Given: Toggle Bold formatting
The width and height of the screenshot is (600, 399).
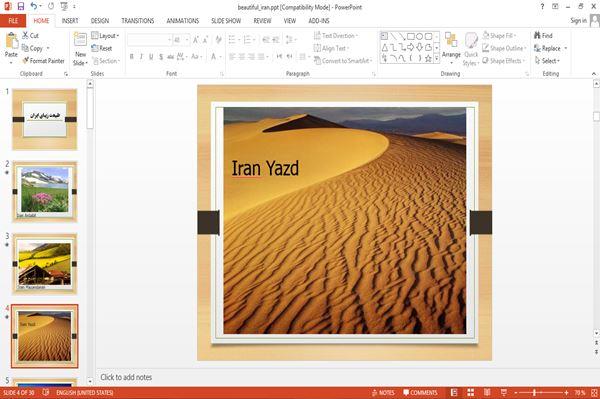Looking at the screenshot, I should (x=132, y=57).
